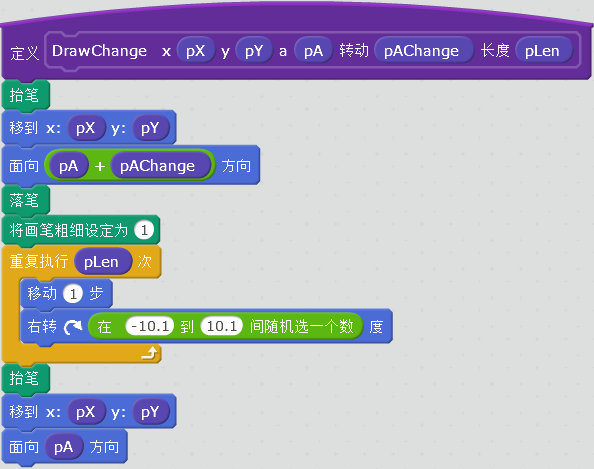
Task: Select pAChange parameter in the definition header
Action: 424,51
